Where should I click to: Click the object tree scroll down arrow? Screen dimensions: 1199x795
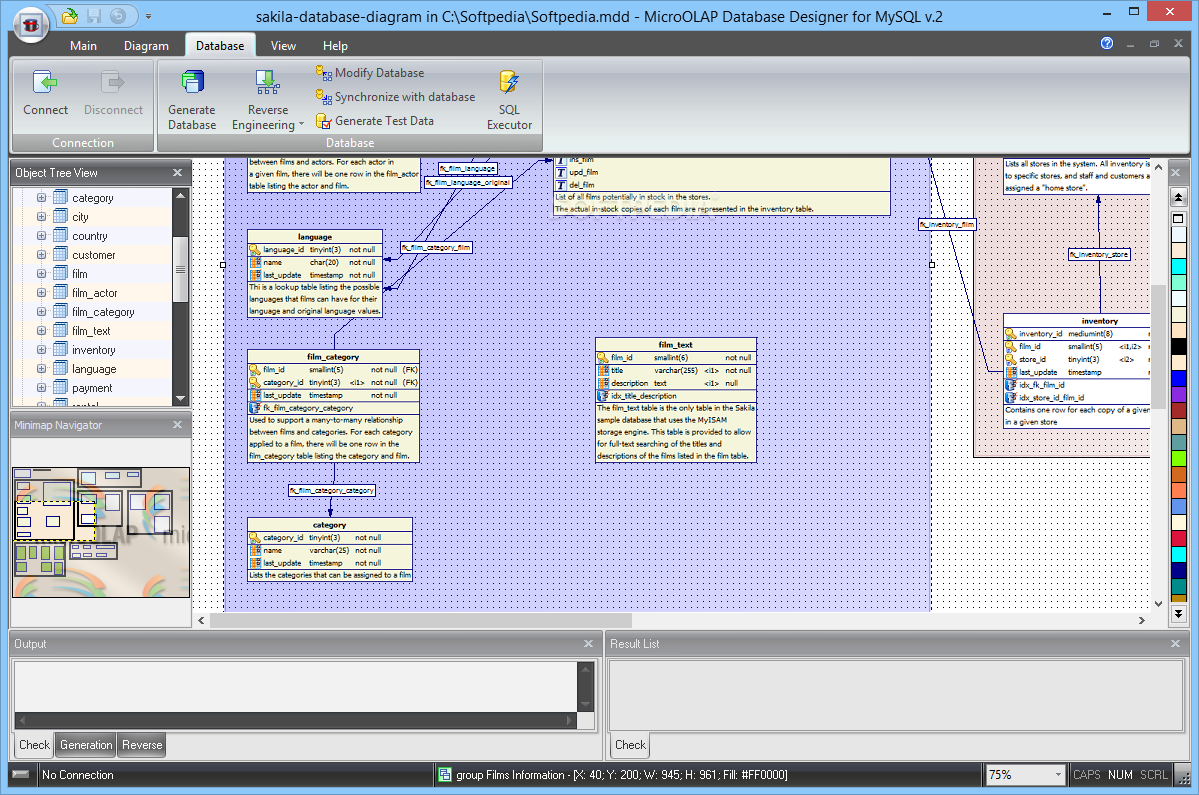180,398
